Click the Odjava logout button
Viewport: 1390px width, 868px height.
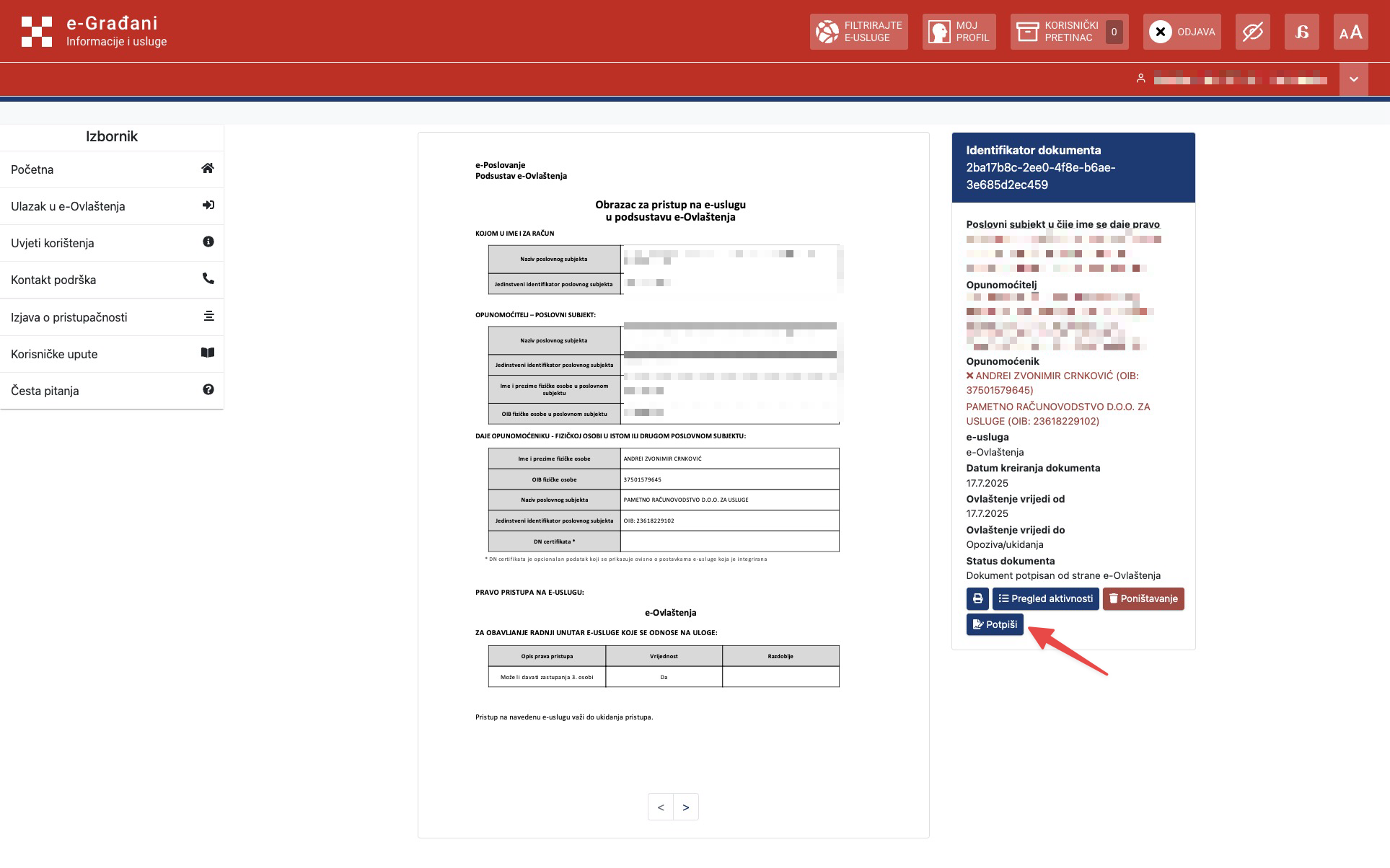pos(1182,32)
